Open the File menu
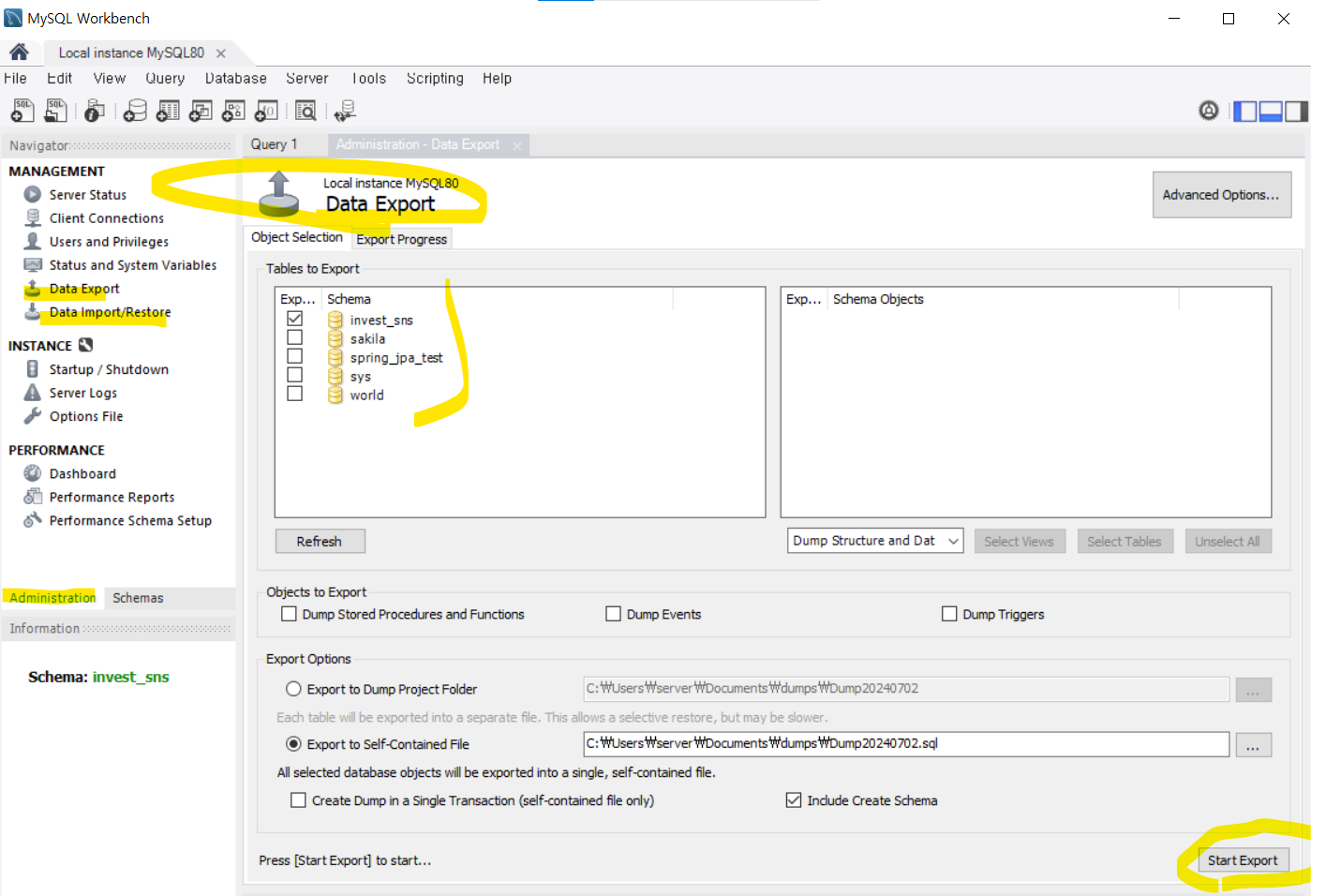 point(15,79)
